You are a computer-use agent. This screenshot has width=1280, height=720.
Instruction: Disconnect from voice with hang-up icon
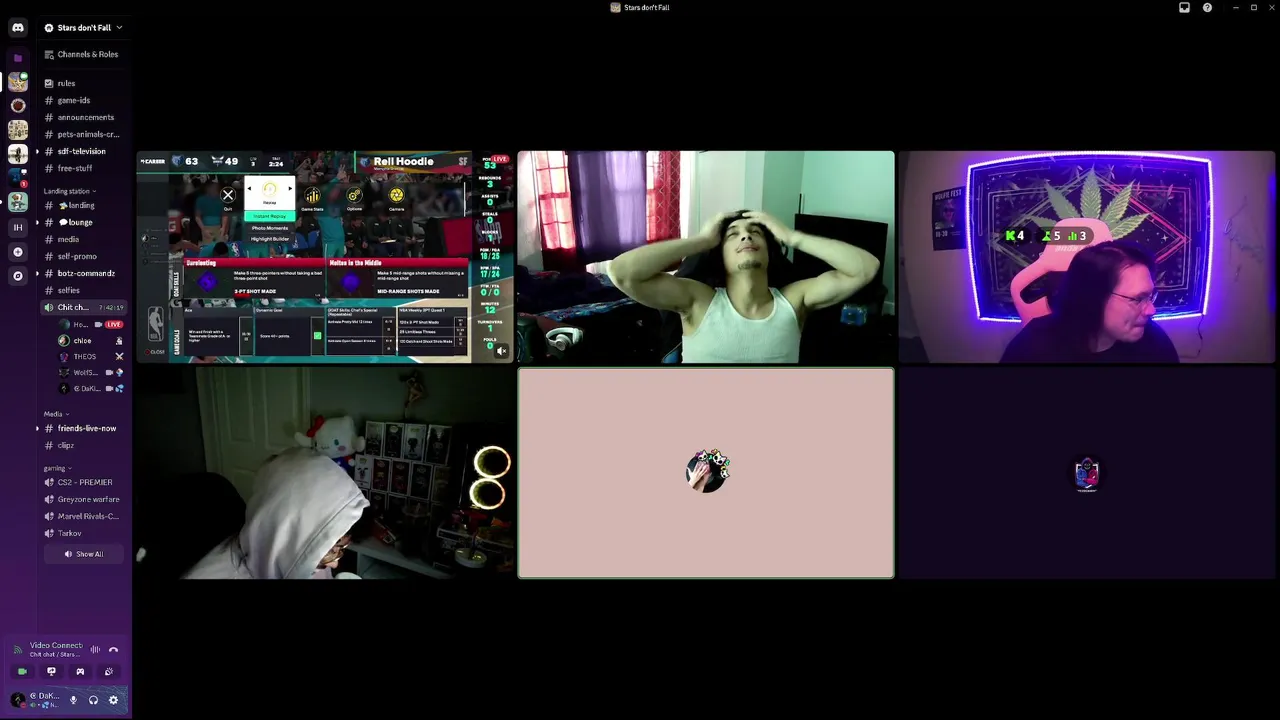point(113,649)
